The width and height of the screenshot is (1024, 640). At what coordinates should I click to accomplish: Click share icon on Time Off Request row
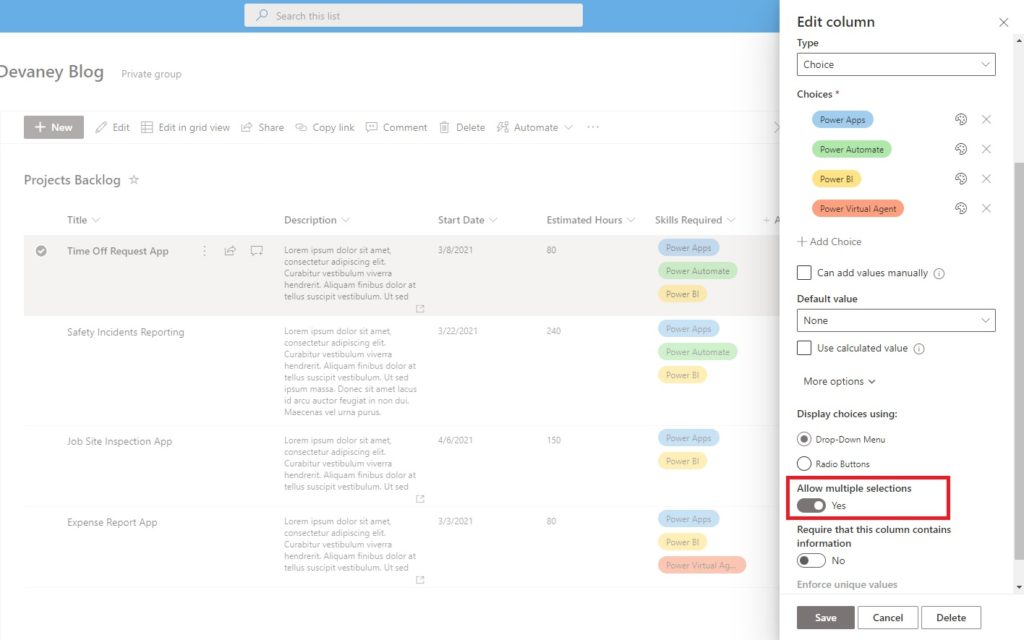click(x=230, y=251)
